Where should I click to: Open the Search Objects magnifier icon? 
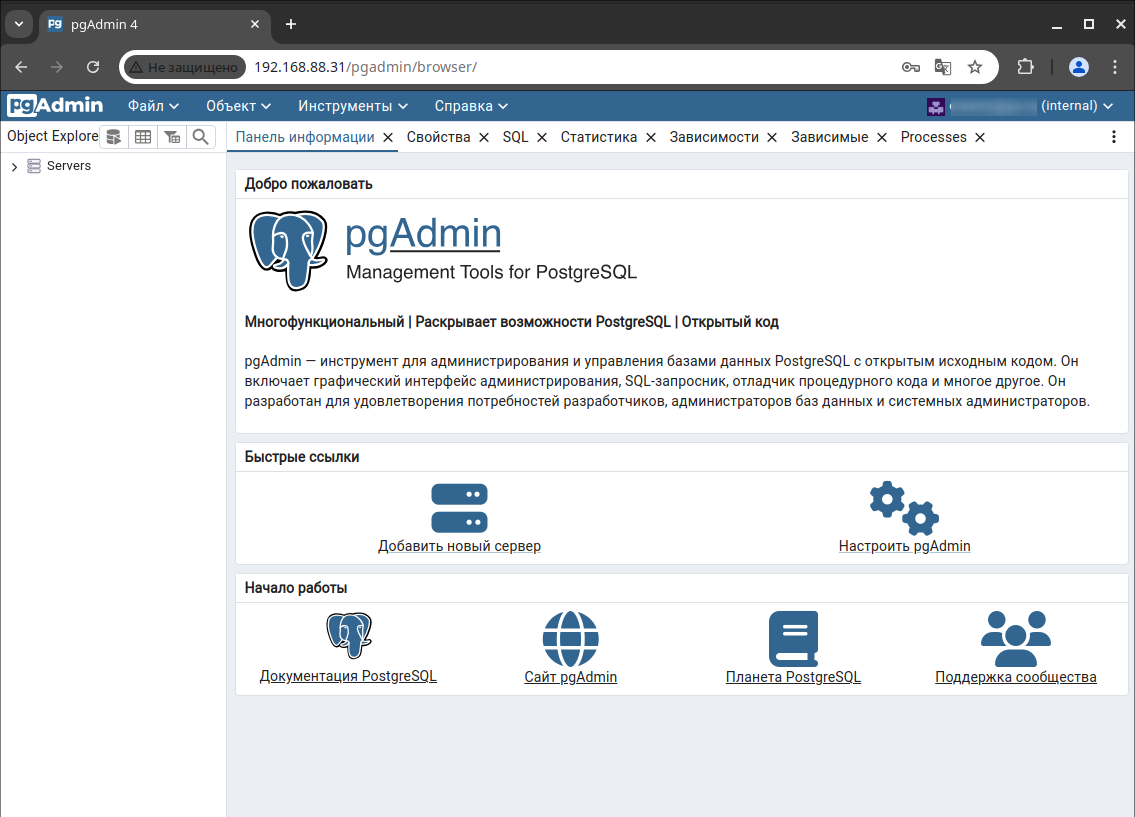pos(201,137)
